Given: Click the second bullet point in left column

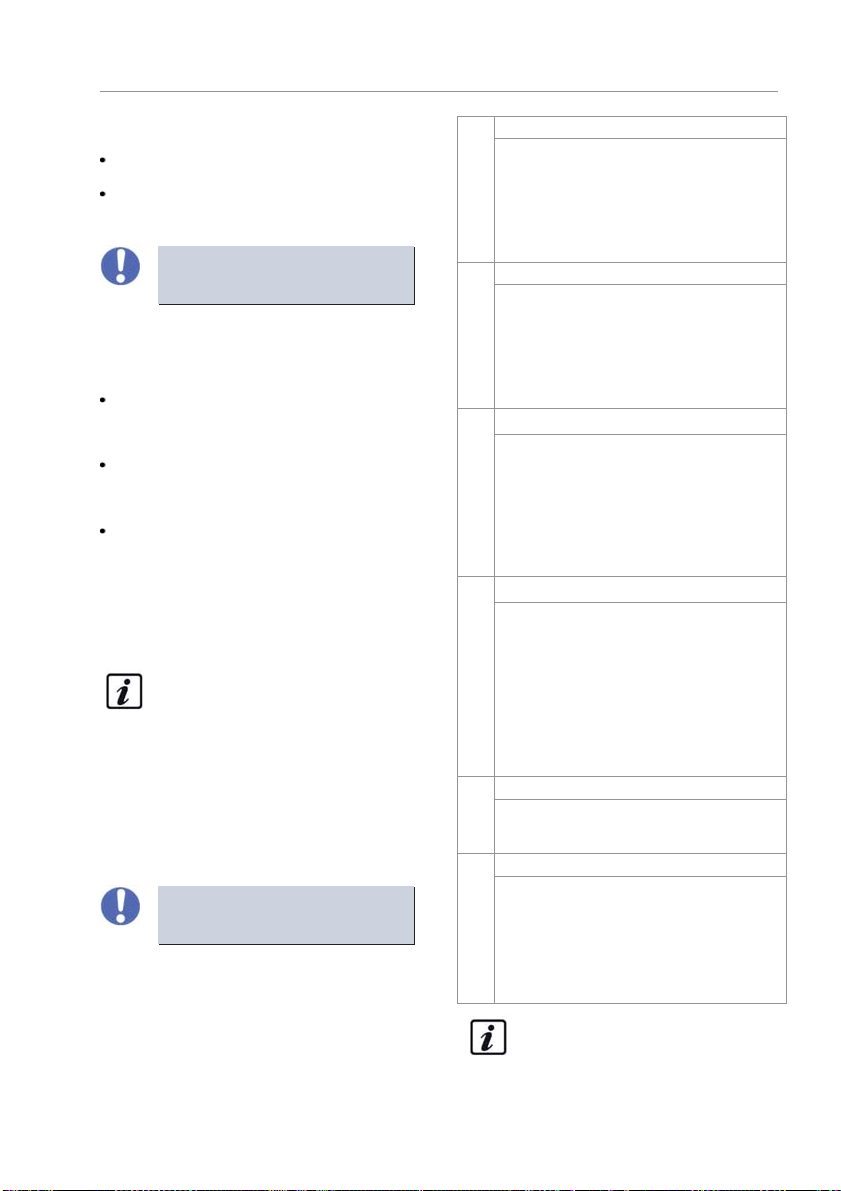Looking at the screenshot, I should click(101, 194).
